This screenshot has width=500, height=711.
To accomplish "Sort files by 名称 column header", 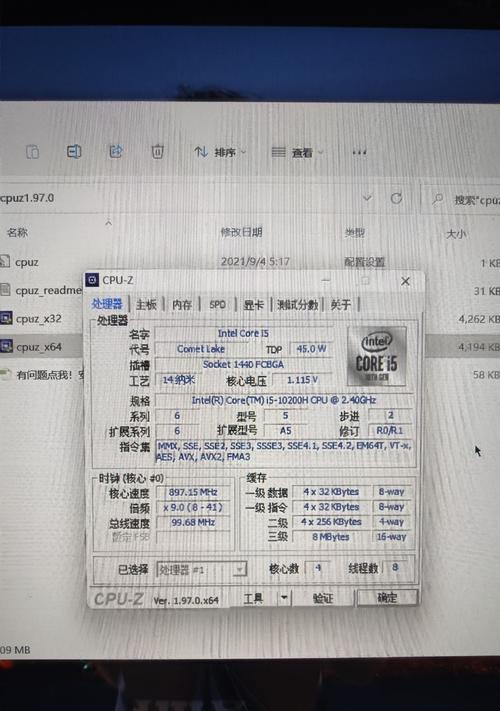I will pos(17,233).
